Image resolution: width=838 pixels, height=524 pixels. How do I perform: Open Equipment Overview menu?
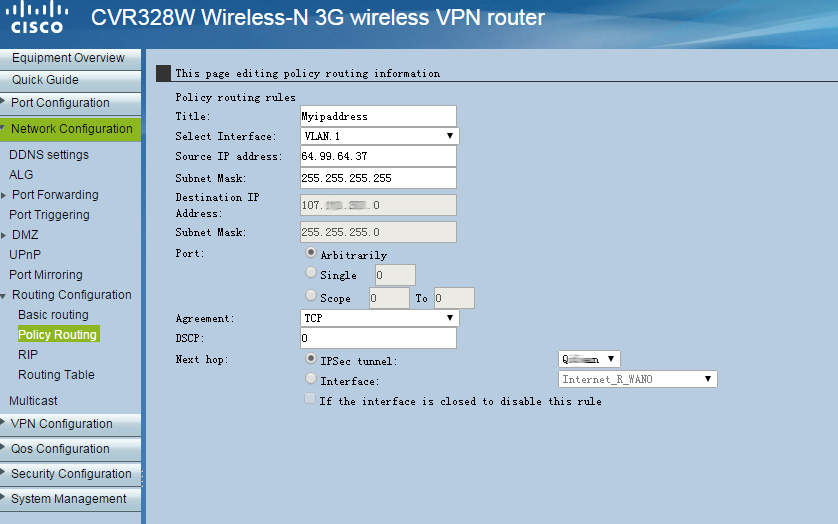(x=70, y=58)
